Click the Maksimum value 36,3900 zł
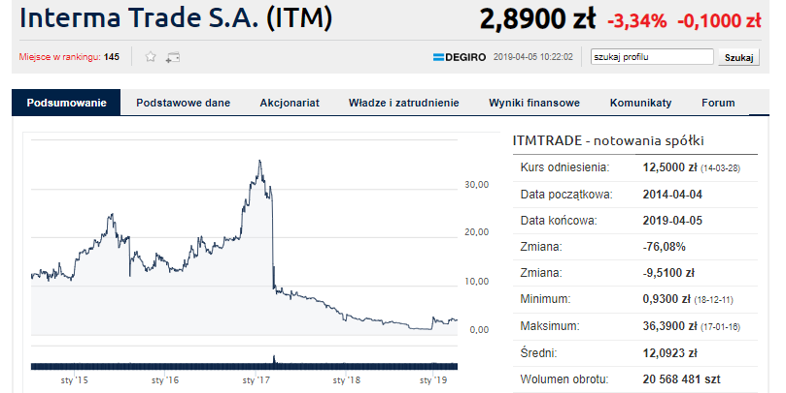 670,326
